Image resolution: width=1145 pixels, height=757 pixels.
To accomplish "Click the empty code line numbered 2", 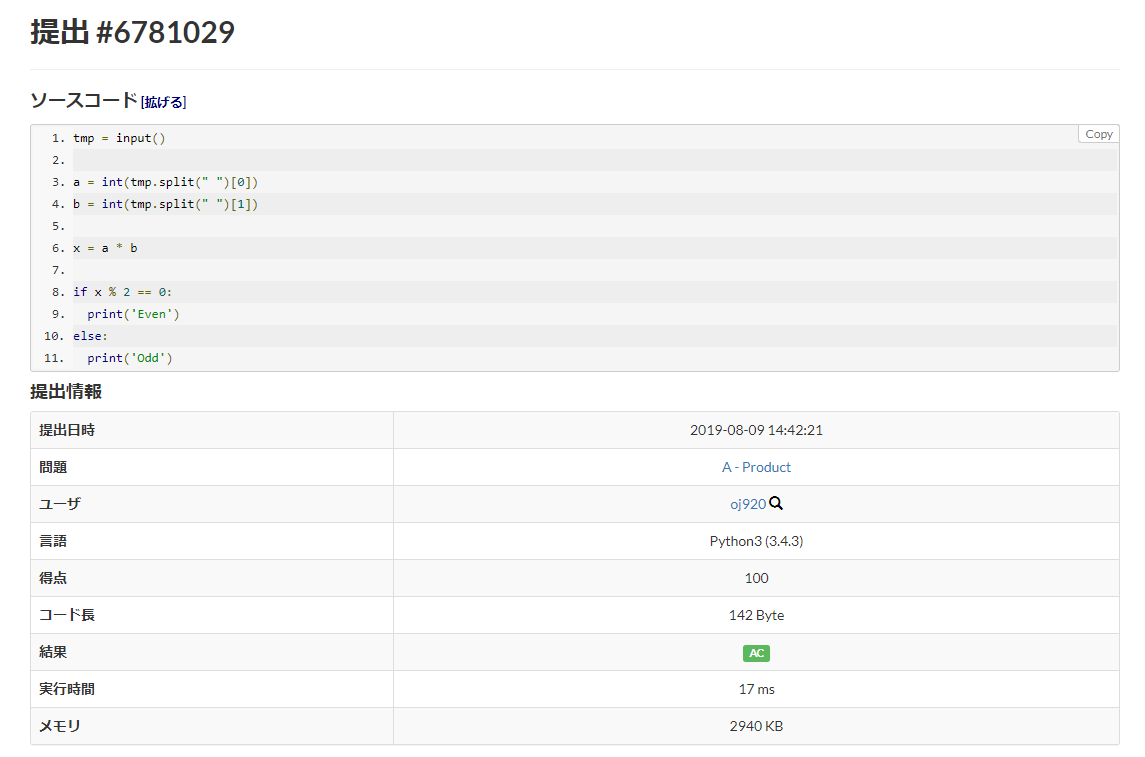I will tap(594, 160).
